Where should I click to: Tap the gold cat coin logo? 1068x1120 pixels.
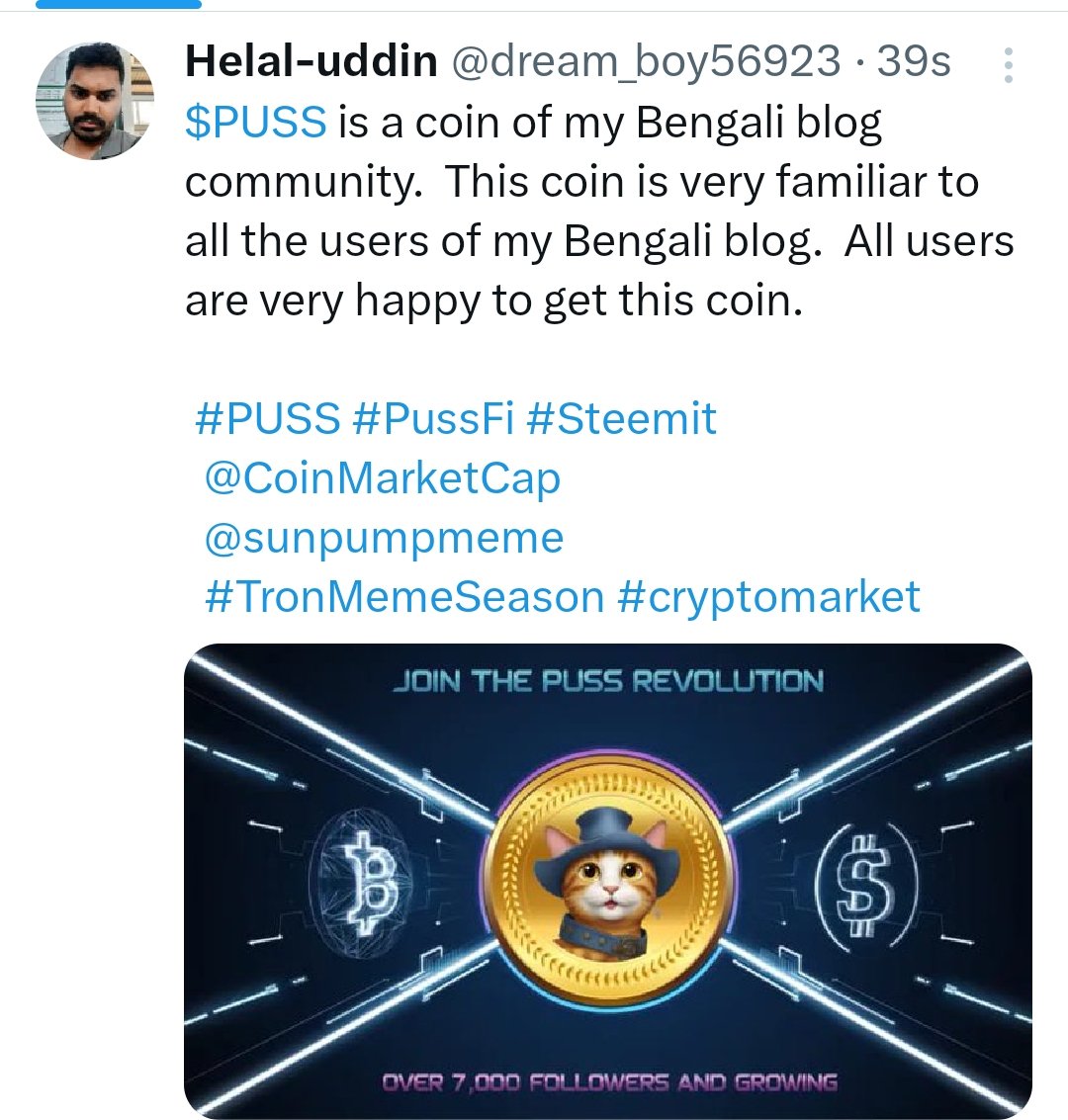[x=607, y=879]
